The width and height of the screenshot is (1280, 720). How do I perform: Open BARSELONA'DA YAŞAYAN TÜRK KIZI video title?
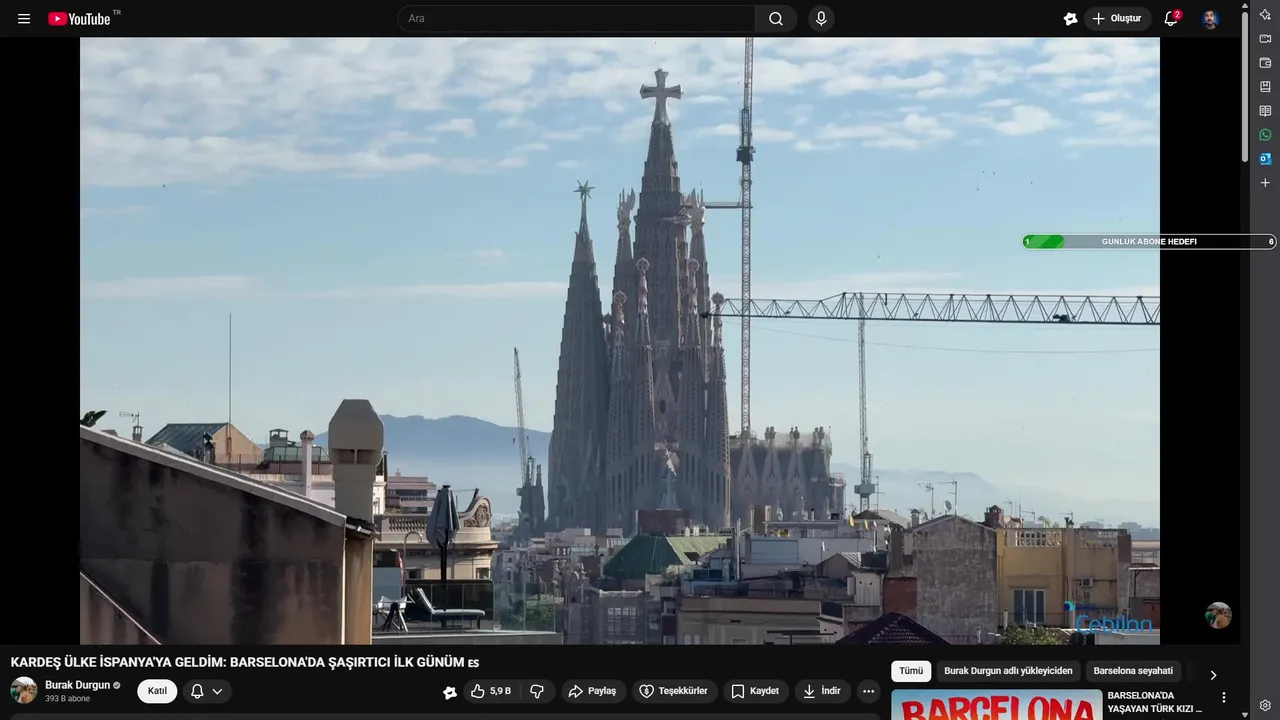[1155, 702]
